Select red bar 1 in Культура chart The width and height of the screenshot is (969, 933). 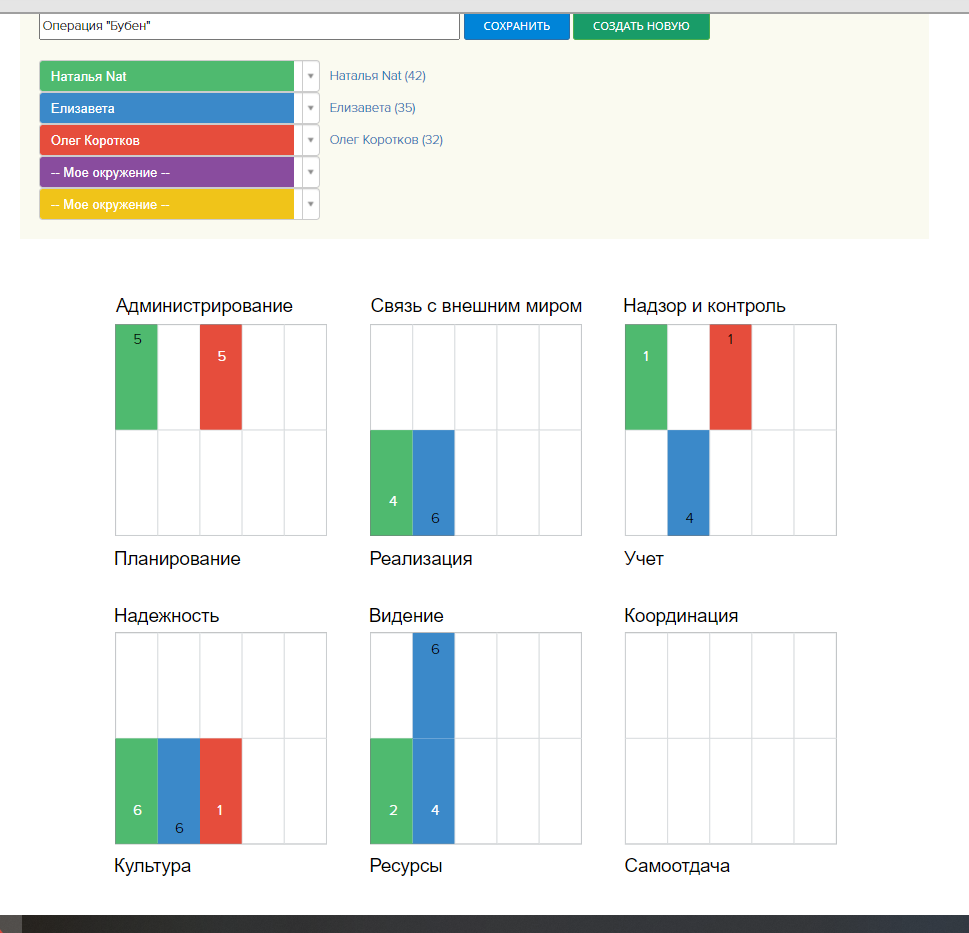click(x=221, y=791)
